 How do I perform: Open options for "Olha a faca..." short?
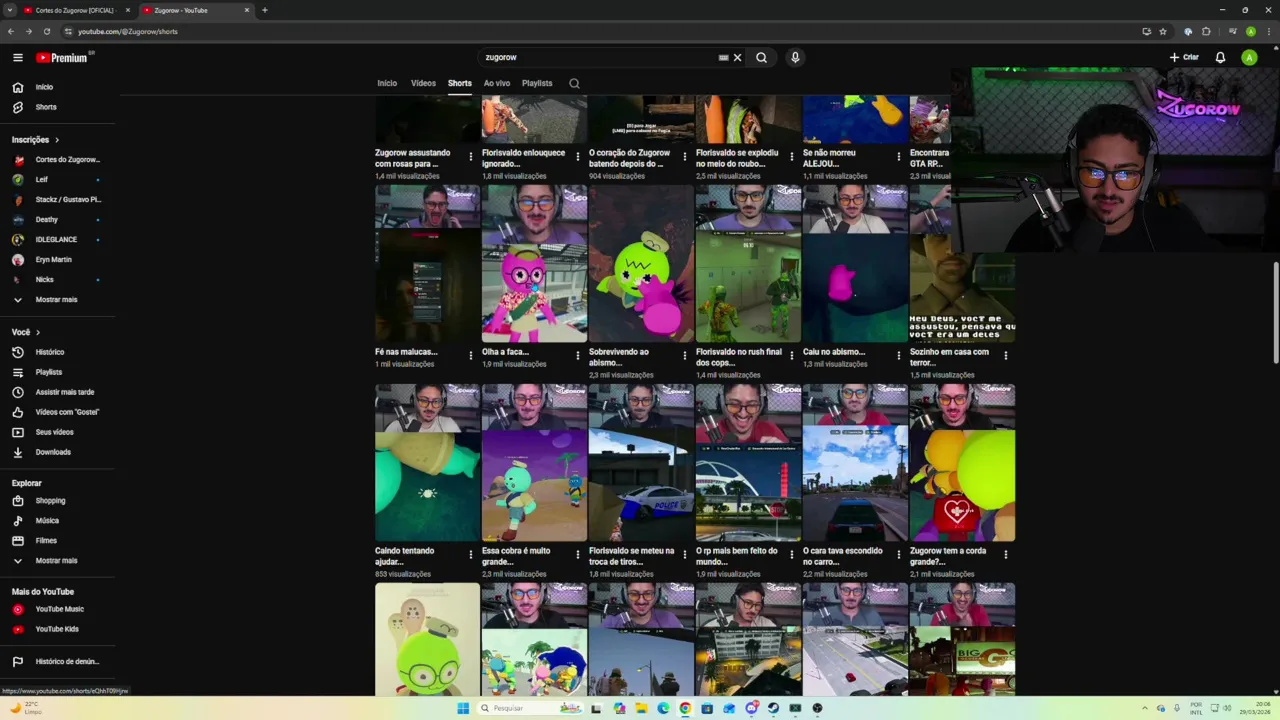click(577, 355)
